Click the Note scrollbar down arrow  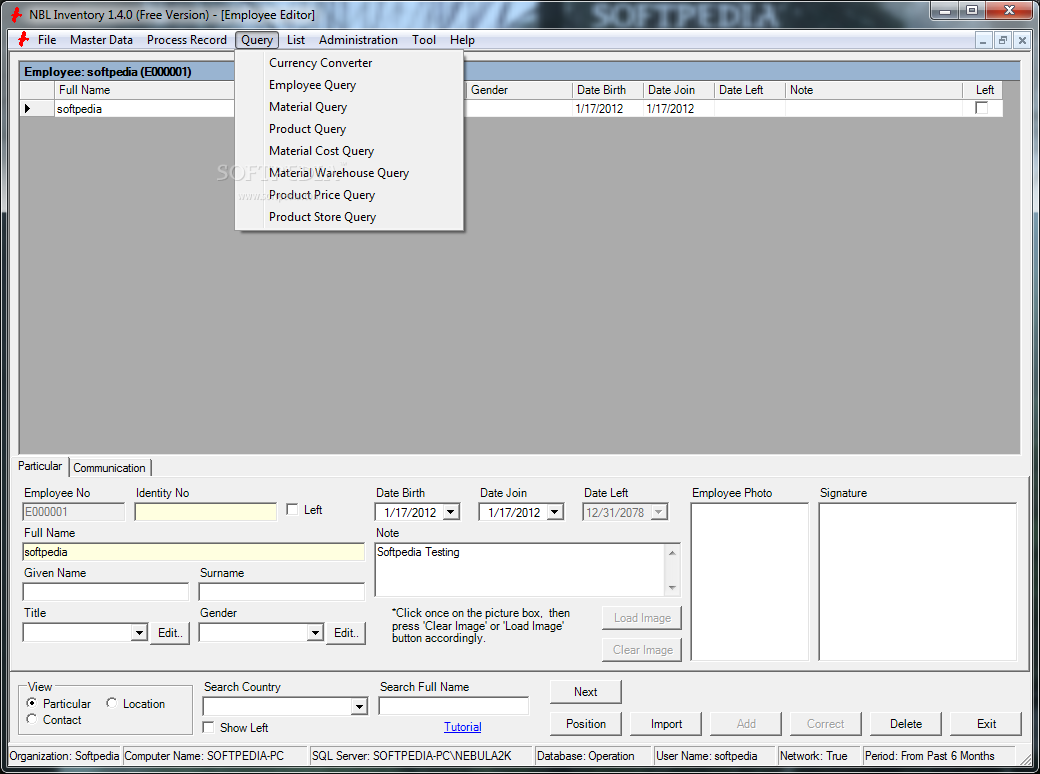(672, 588)
